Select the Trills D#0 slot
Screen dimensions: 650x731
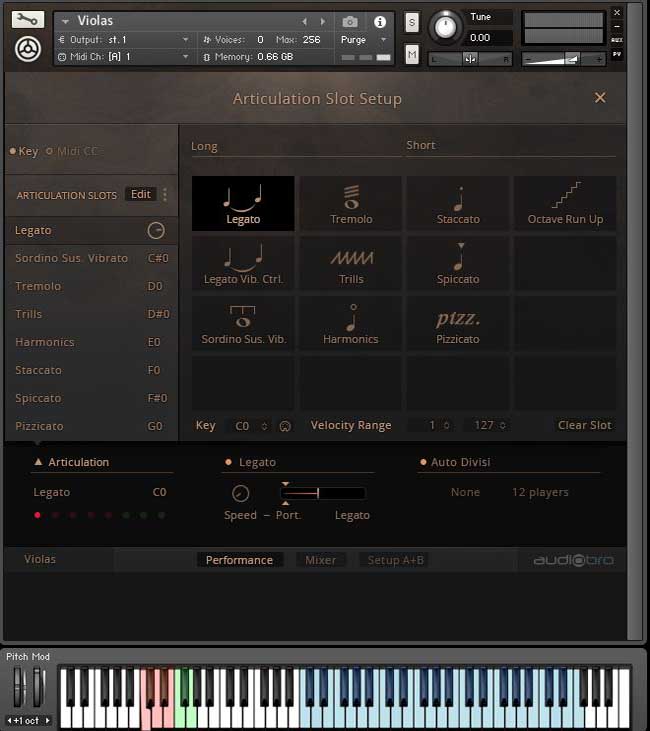point(91,314)
